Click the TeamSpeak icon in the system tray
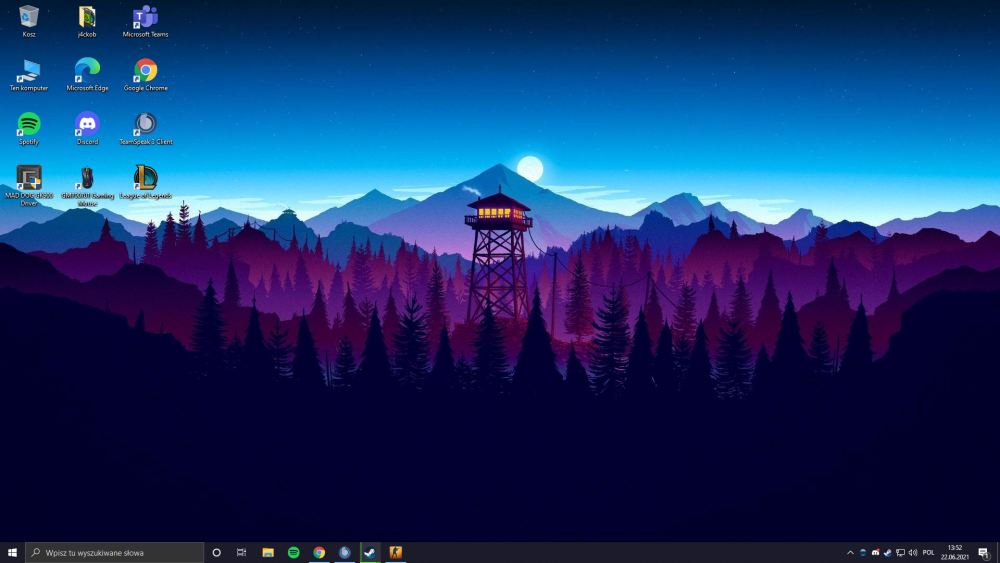This screenshot has width=1000, height=563. click(863, 553)
